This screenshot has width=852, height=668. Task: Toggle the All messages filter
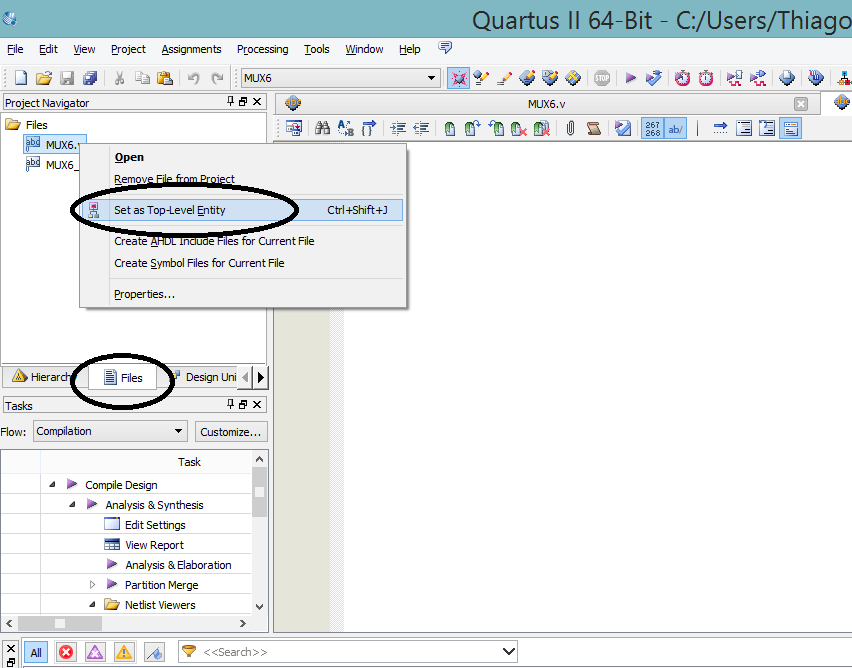(x=36, y=652)
